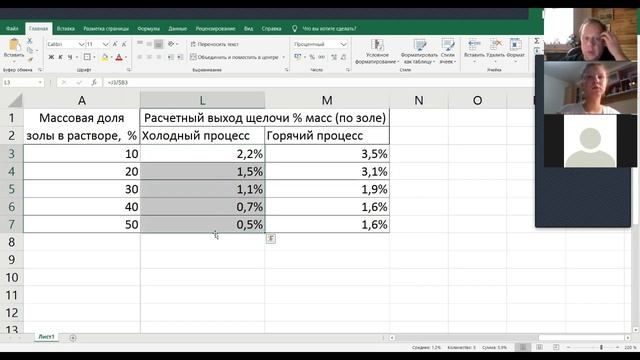Click the zoom in plus button
Viewport: 640px width, 360px height.
pyautogui.click(x=617, y=347)
